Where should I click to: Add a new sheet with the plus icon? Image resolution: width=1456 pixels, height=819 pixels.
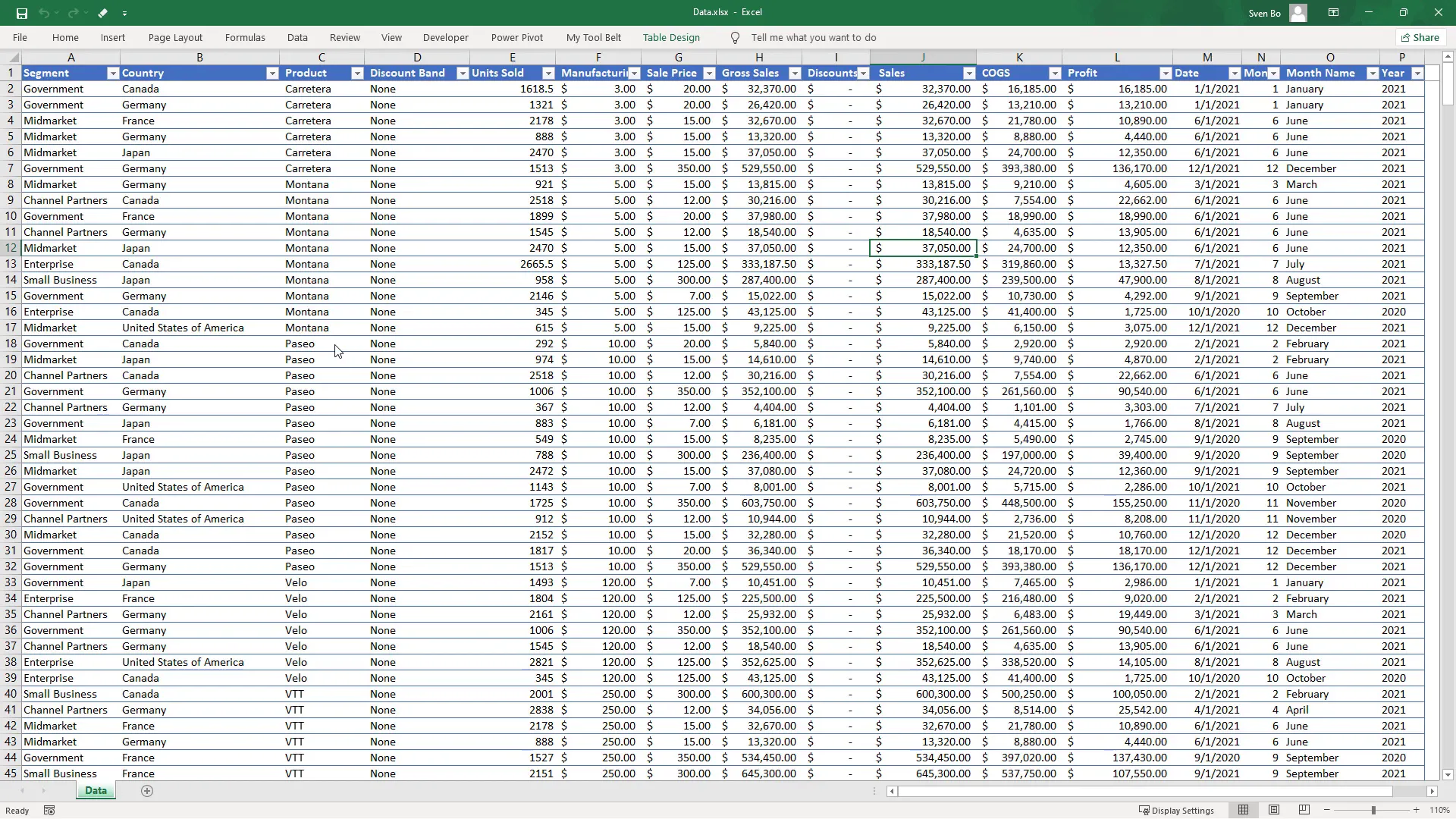[147, 791]
